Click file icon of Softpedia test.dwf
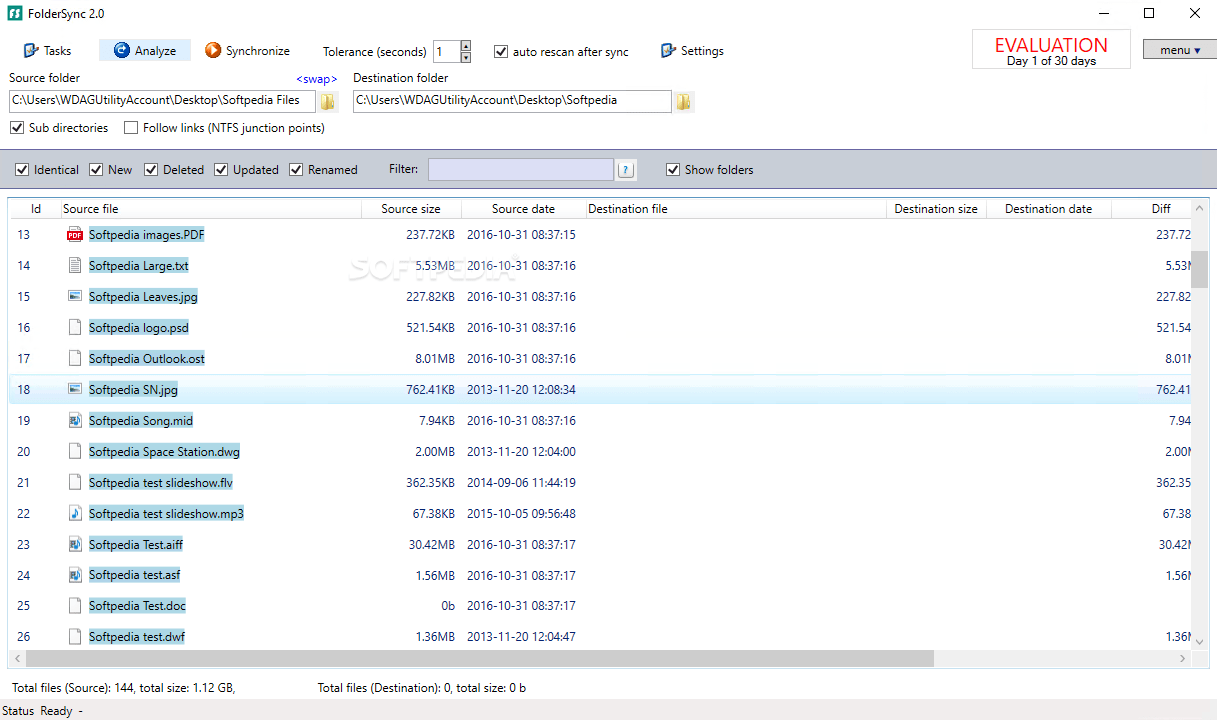 [75, 637]
